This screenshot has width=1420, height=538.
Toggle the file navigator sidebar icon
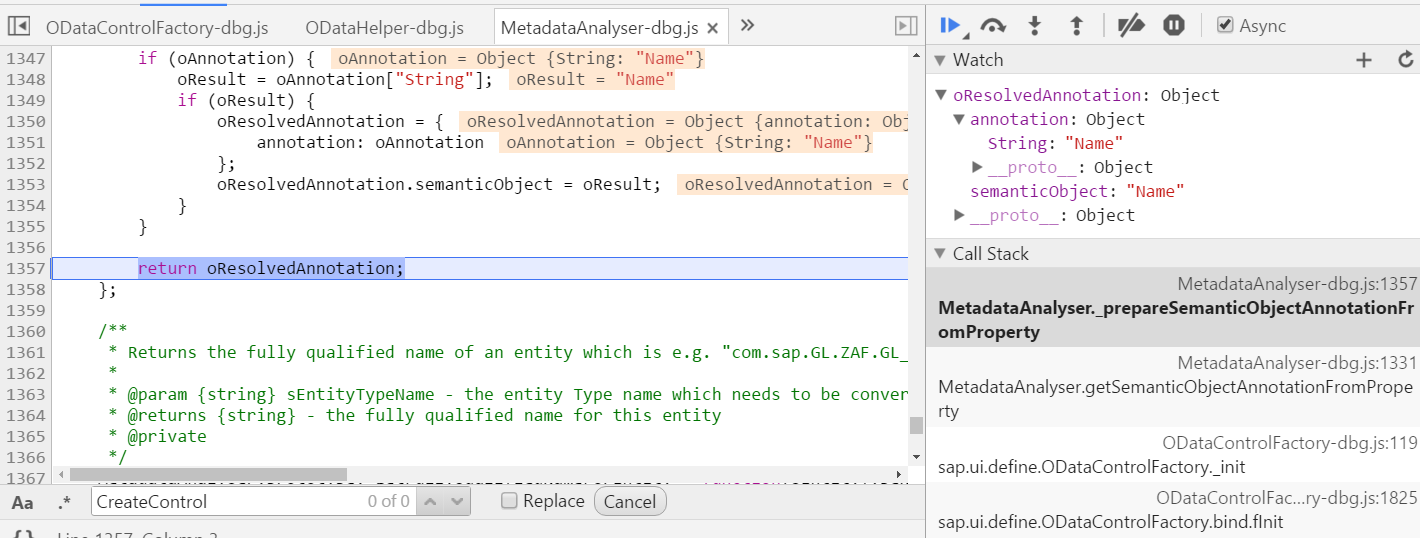(x=18, y=26)
